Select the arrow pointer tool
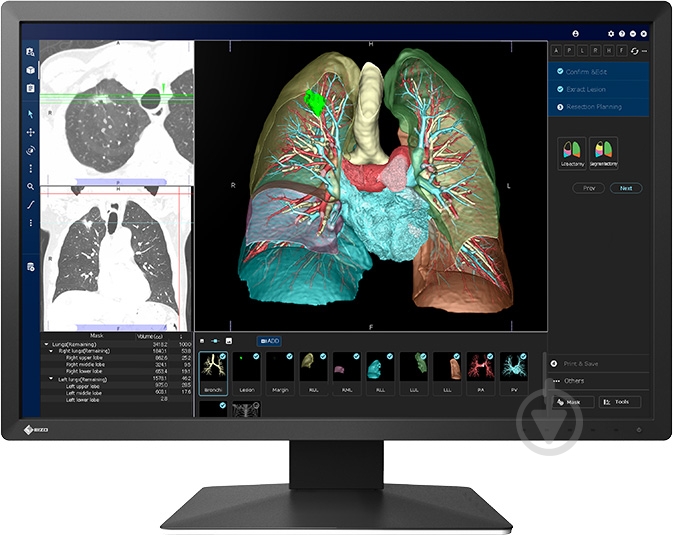Image resolution: width=673 pixels, height=535 pixels. (30, 114)
